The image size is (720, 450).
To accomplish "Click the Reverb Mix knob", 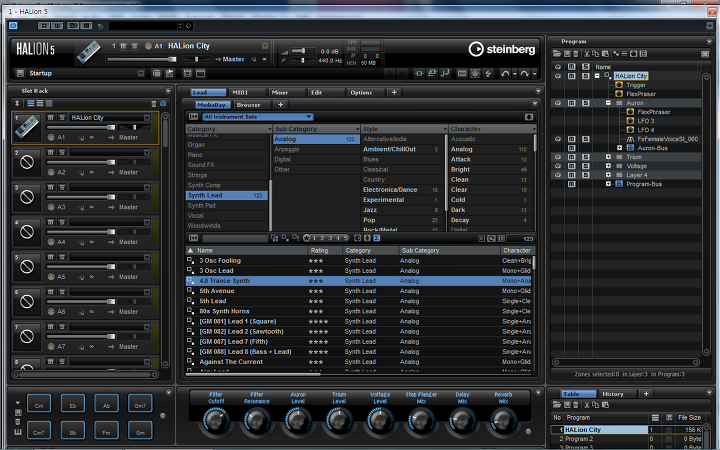I will 502,420.
